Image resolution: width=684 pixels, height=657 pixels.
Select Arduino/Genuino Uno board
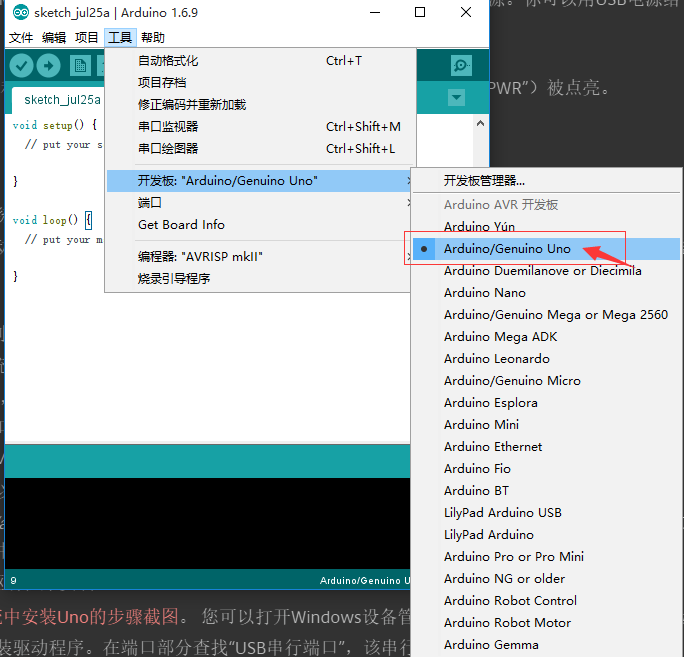tap(547, 249)
